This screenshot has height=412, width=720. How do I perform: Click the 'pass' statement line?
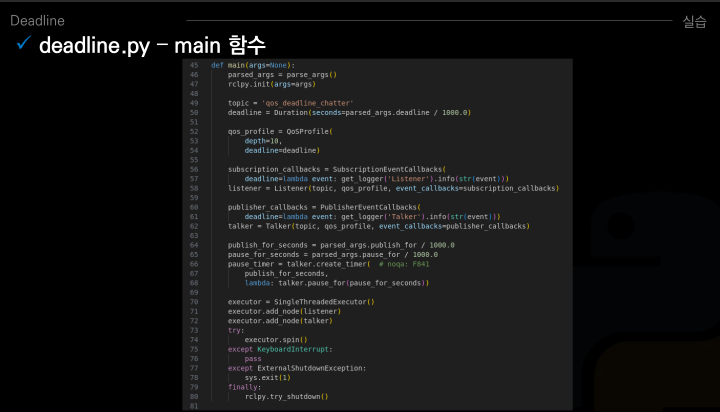click(253, 359)
